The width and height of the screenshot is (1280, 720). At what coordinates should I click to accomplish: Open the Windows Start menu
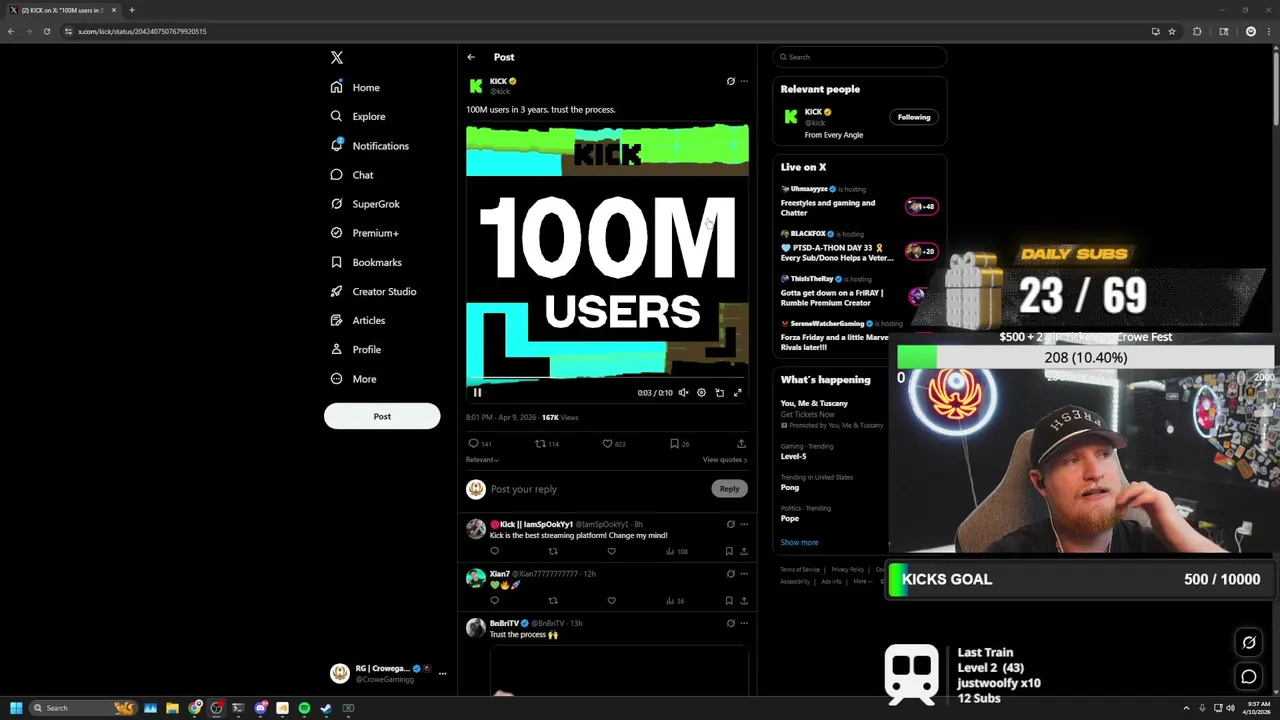coord(16,708)
